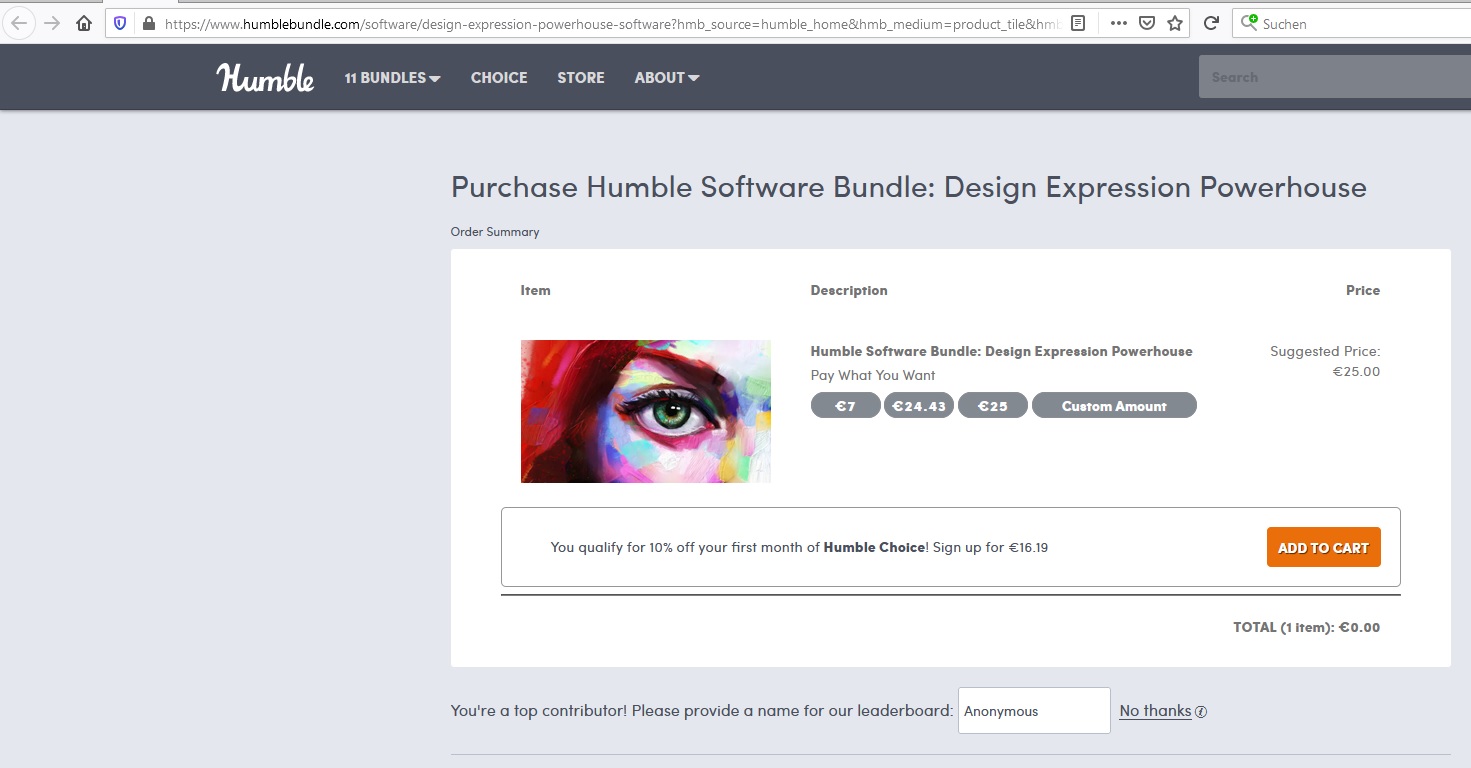Open the Store nav item
This screenshot has height=768, width=1471.
point(581,77)
